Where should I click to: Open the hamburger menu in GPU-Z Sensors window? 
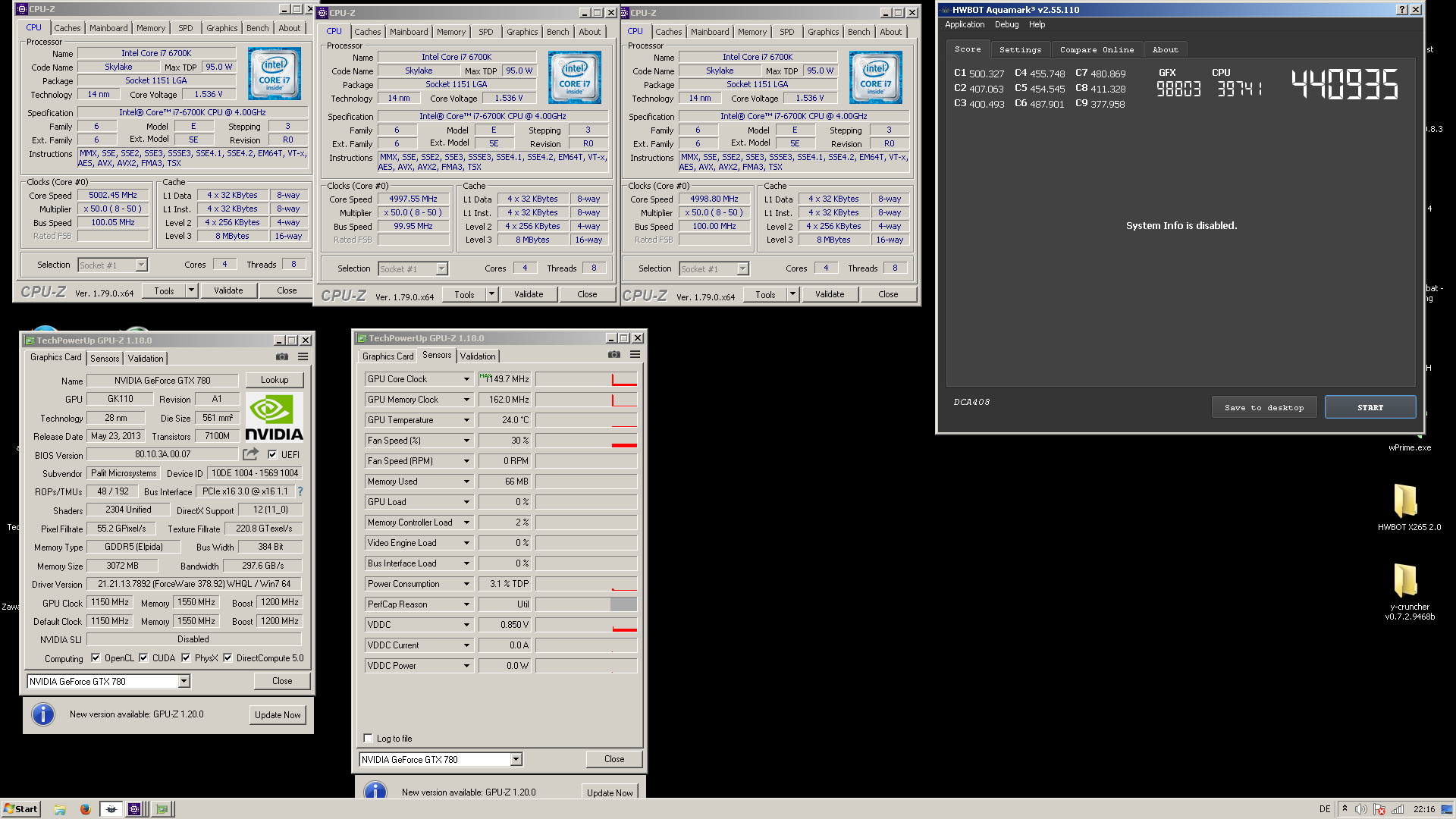(x=635, y=354)
